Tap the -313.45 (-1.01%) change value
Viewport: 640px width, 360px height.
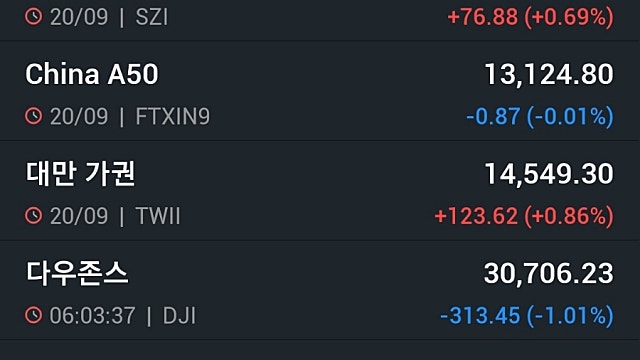(527, 316)
